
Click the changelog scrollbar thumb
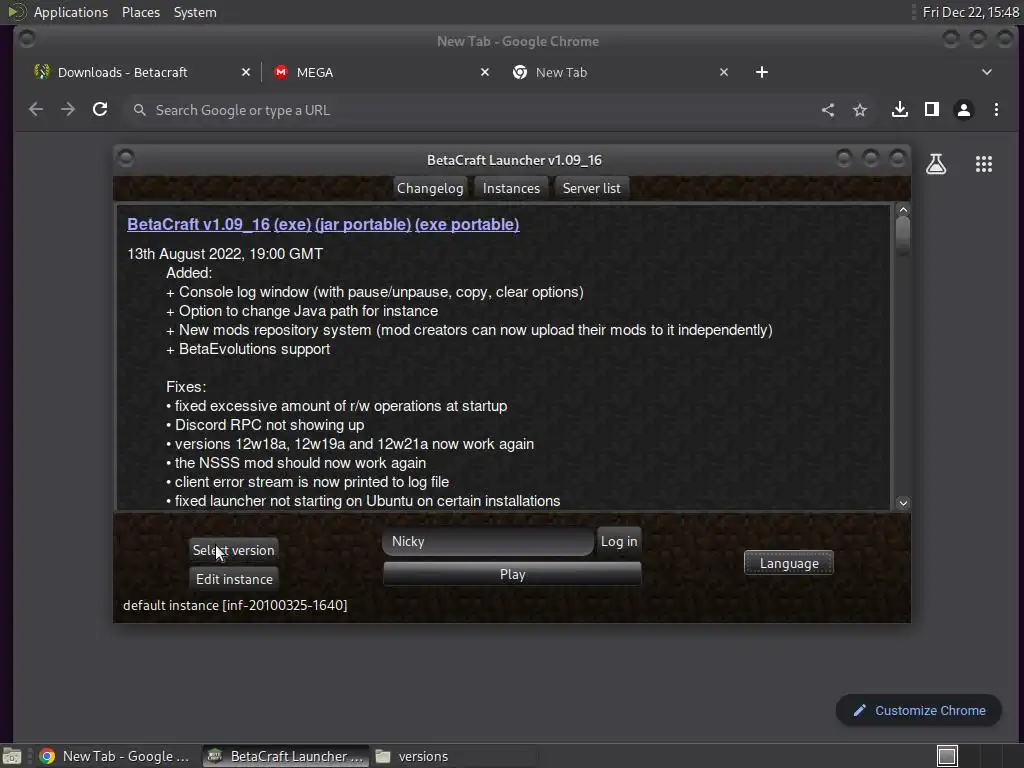(903, 236)
